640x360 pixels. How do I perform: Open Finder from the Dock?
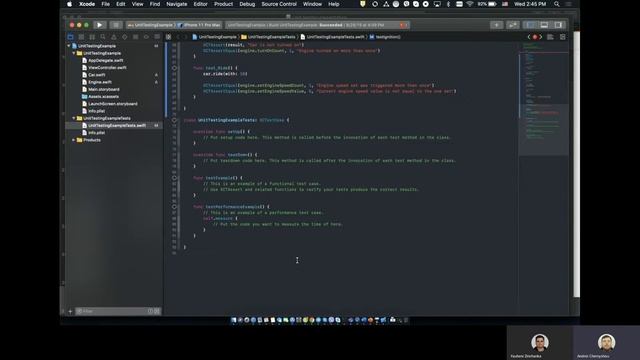[x=233, y=320]
